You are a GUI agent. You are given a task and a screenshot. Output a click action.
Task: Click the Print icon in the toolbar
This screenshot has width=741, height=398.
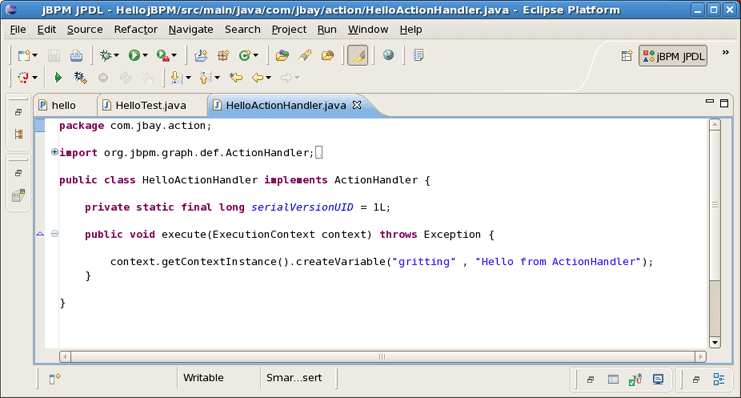[76, 56]
